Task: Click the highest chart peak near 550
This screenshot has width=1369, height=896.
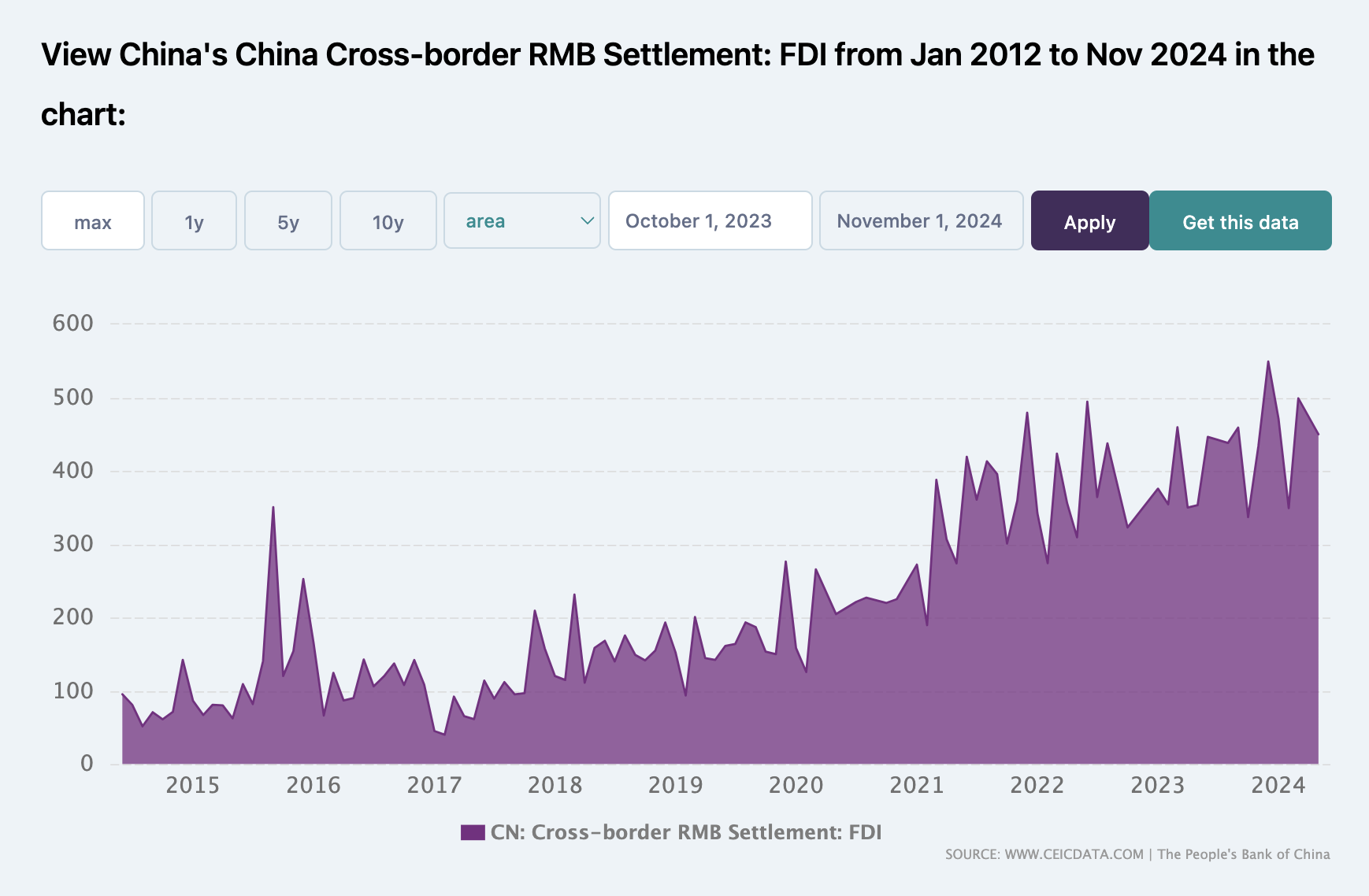Action: (1268, 362)
